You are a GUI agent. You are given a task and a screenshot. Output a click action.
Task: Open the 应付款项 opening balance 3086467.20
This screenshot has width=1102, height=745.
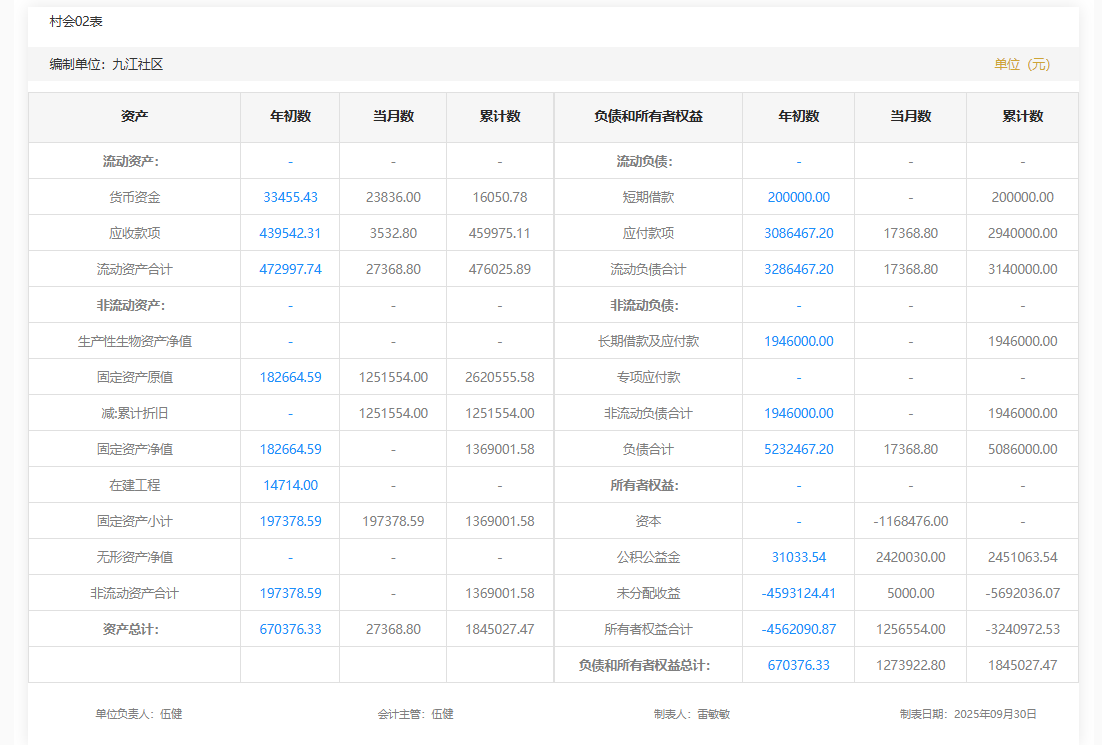click(x=798, y=233)
